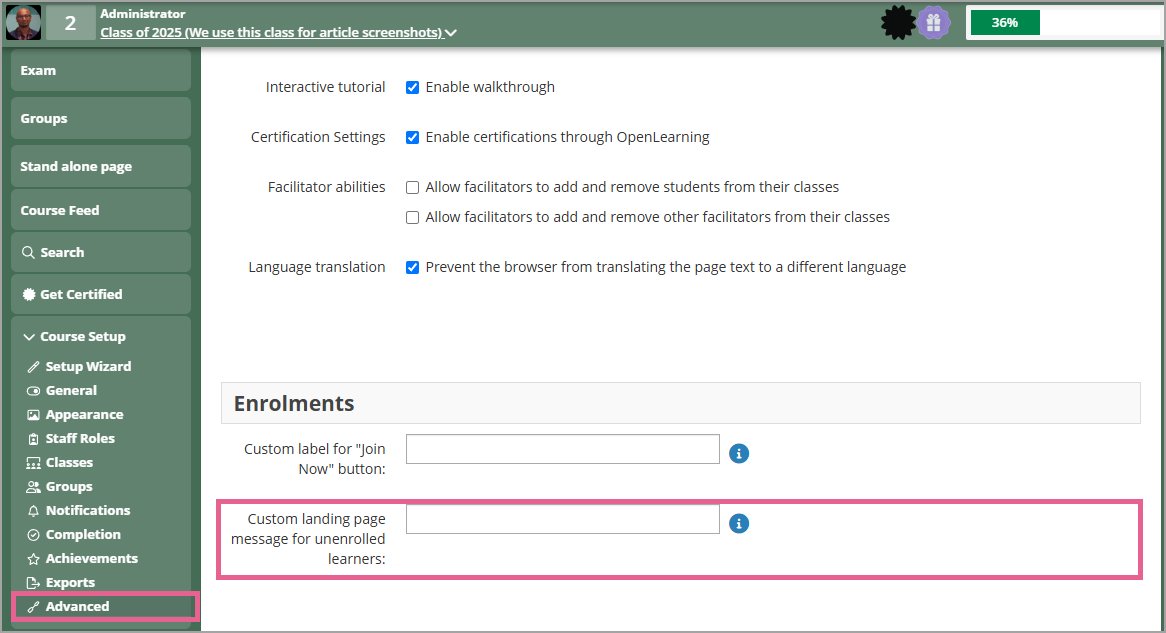Image resolution: width=1166 pixels, height=633 pixels.
Task: Open Setup Wizard settings
Action: click(88, 367)
